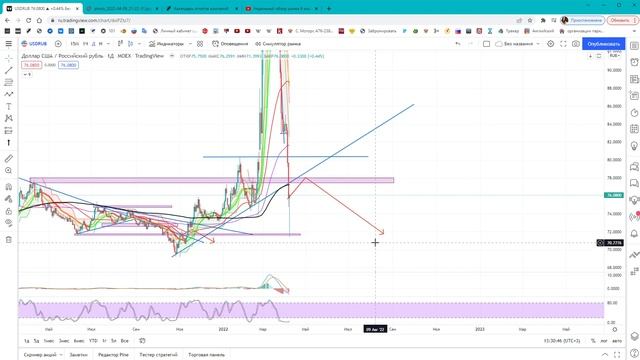The width and height of the screenshot is (640, 360).
Task: Remove drawings with trash icon
Action: [9, 240]
